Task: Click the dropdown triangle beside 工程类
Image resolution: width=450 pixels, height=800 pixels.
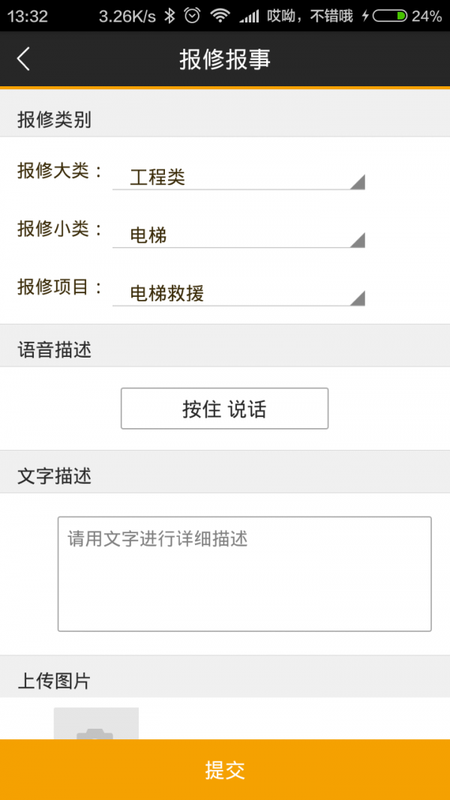Action: [358, 182]
